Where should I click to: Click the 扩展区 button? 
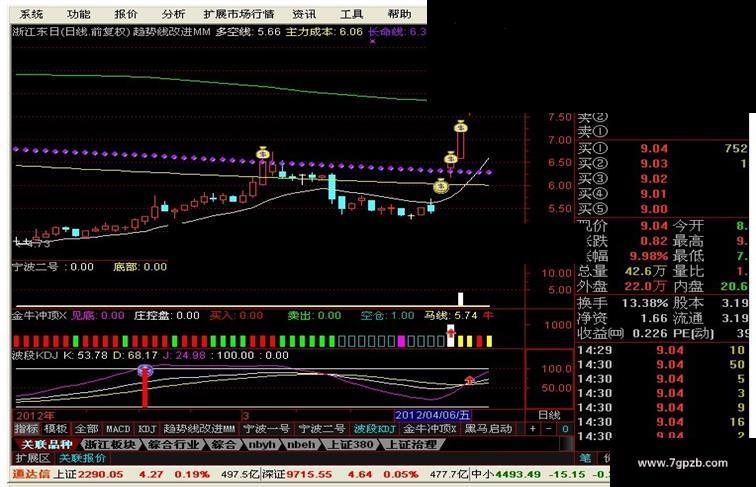32,458
